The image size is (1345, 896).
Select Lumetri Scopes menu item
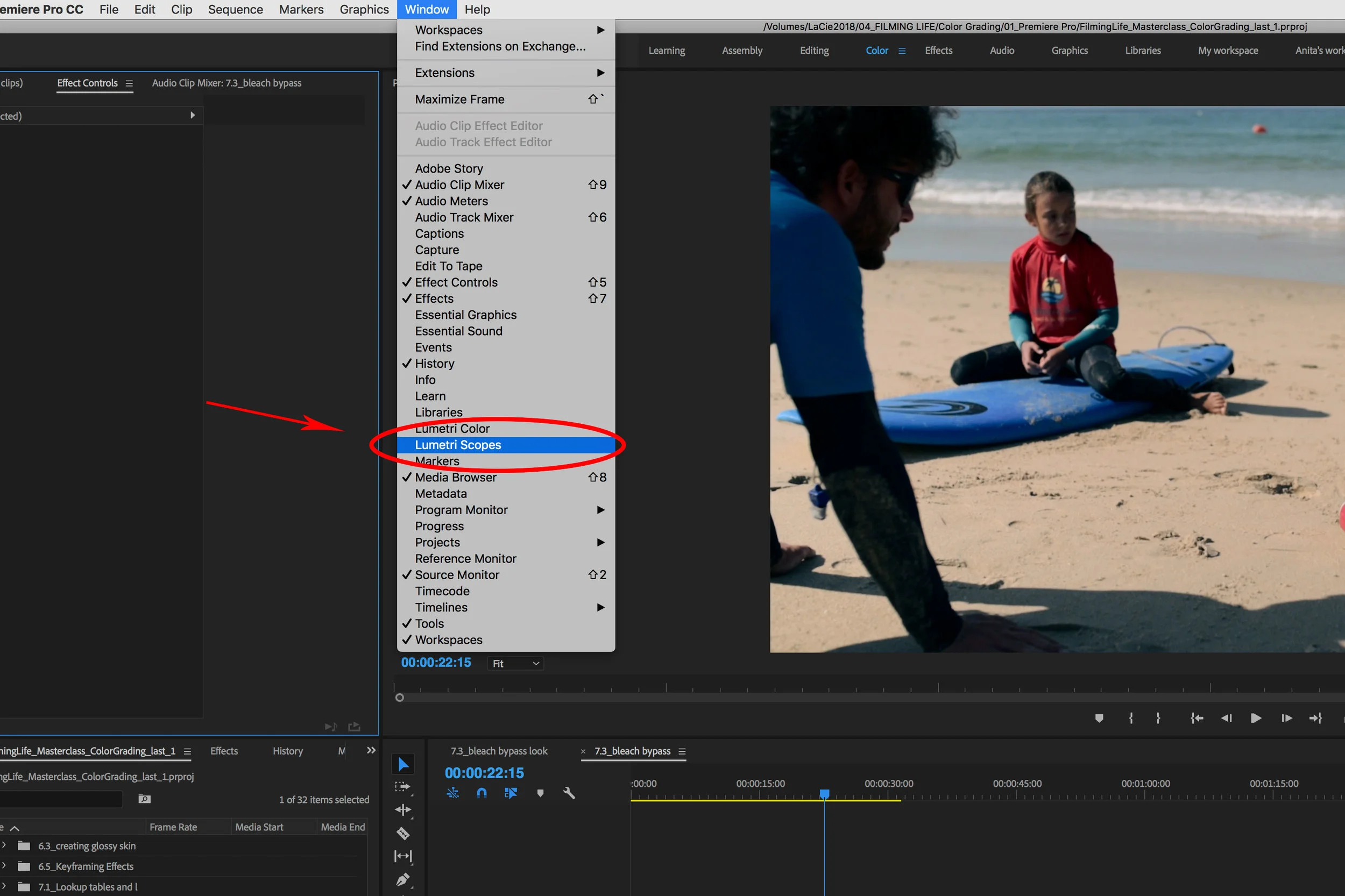pos(506,445)
